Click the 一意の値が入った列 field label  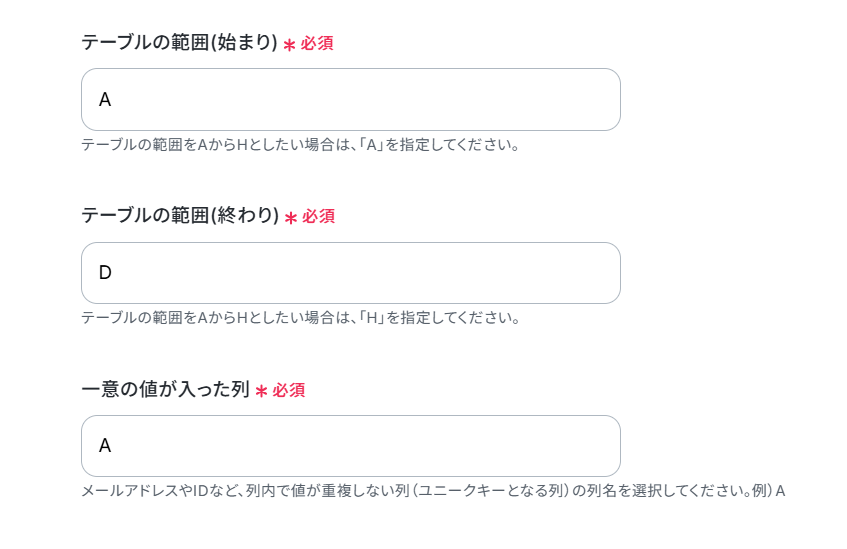tap(165, 389)
